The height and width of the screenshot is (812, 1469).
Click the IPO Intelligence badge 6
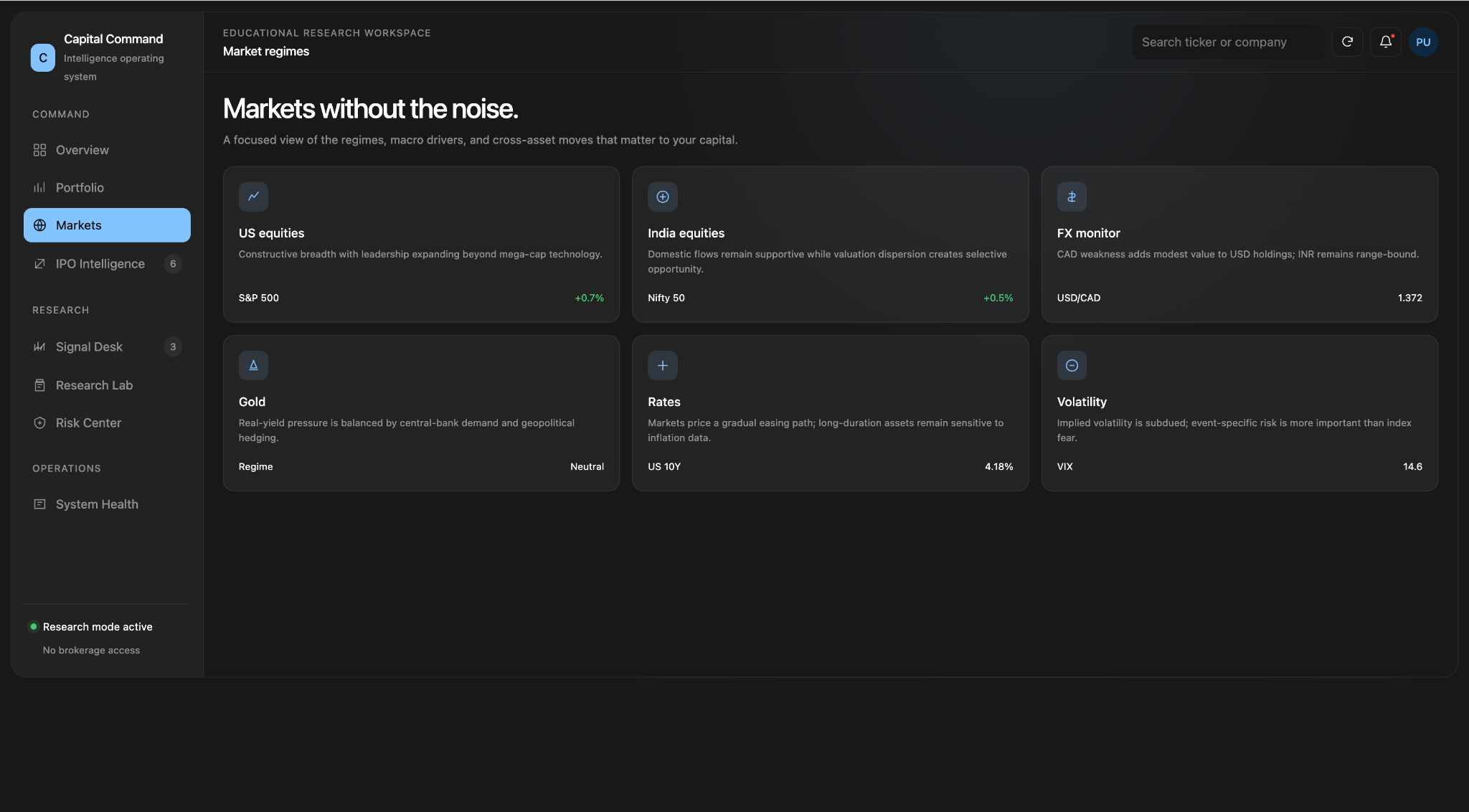173,264
